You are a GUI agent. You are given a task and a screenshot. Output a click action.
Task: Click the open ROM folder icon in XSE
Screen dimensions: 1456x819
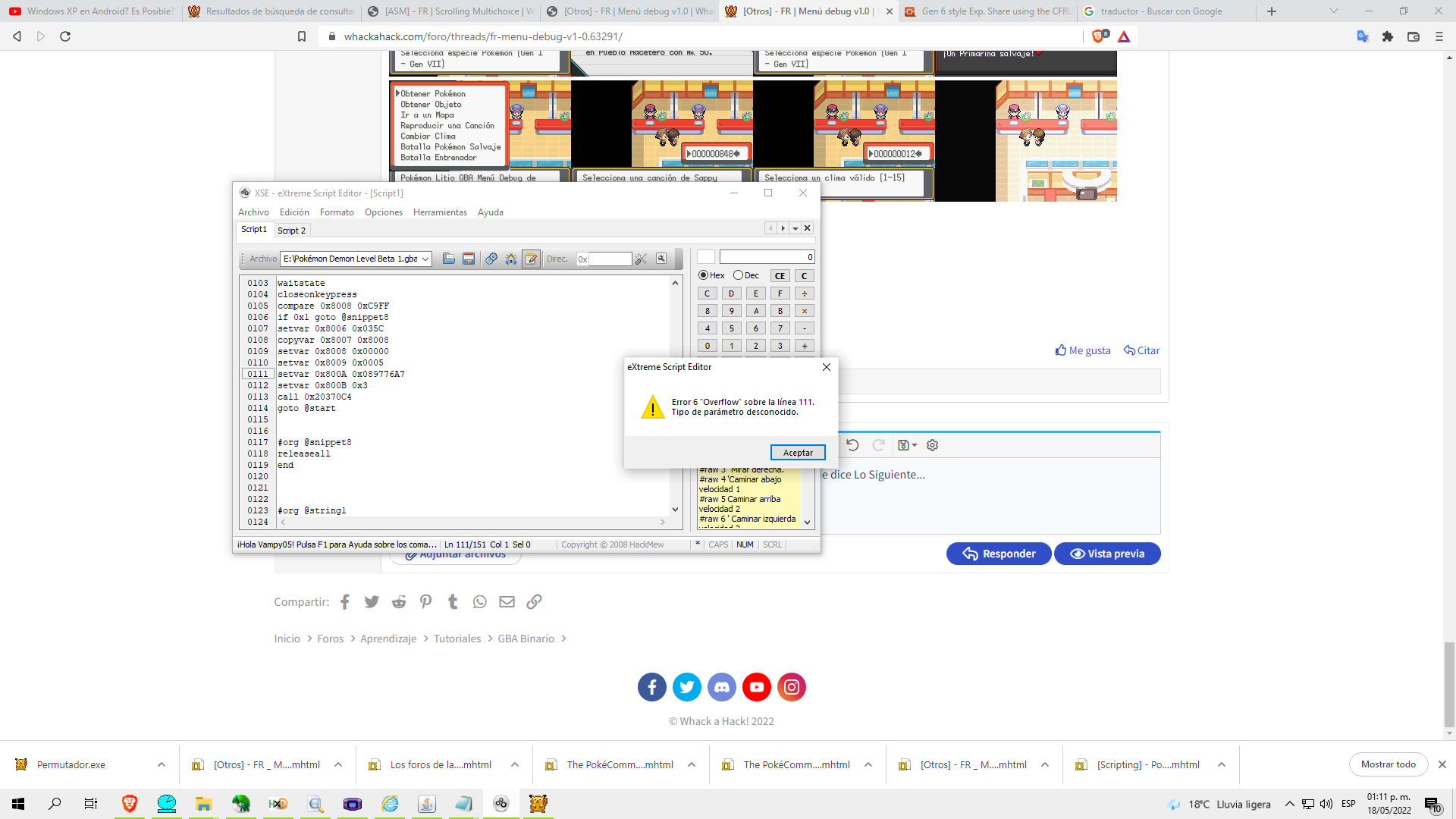[449, 259]
